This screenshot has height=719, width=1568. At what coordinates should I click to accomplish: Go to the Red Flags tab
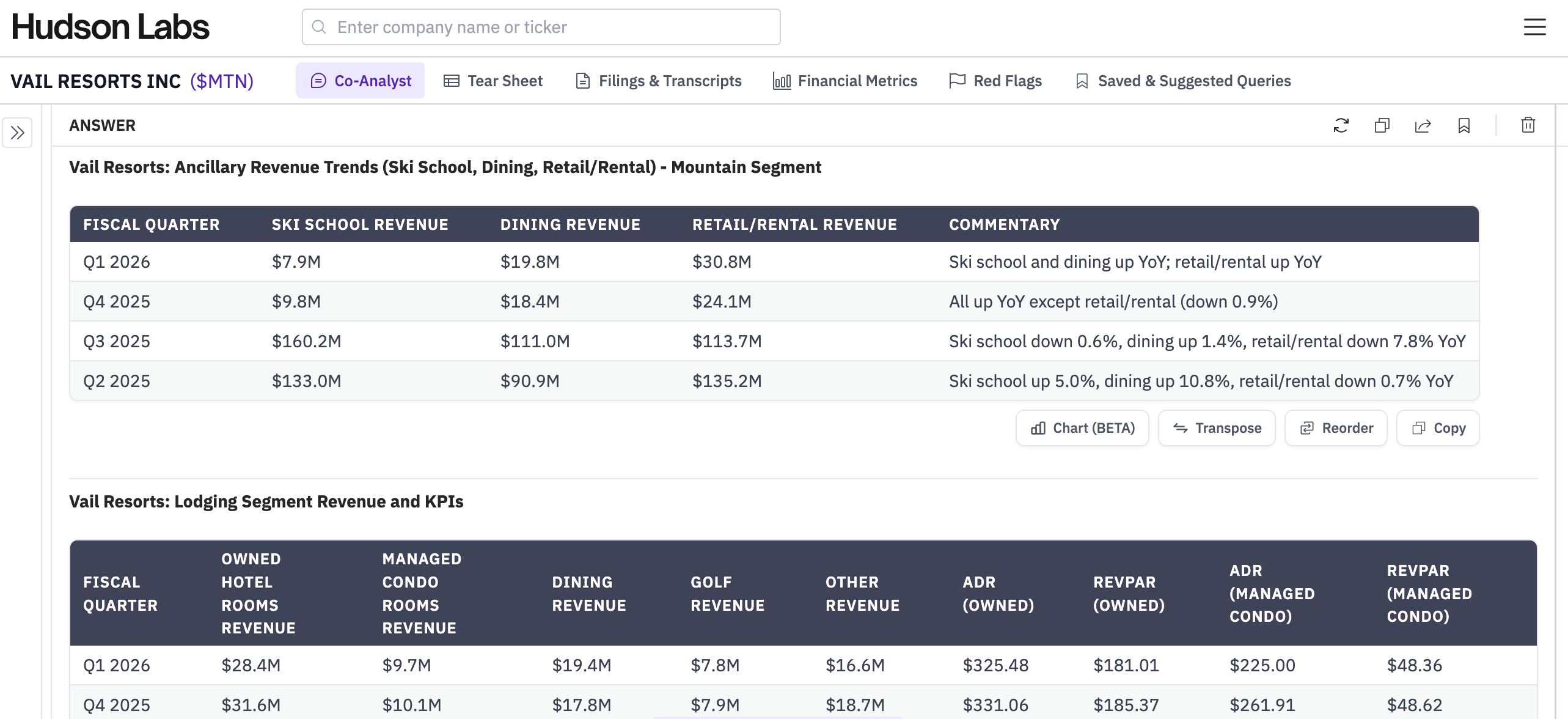pyautogui.click(x=995, y=81)
